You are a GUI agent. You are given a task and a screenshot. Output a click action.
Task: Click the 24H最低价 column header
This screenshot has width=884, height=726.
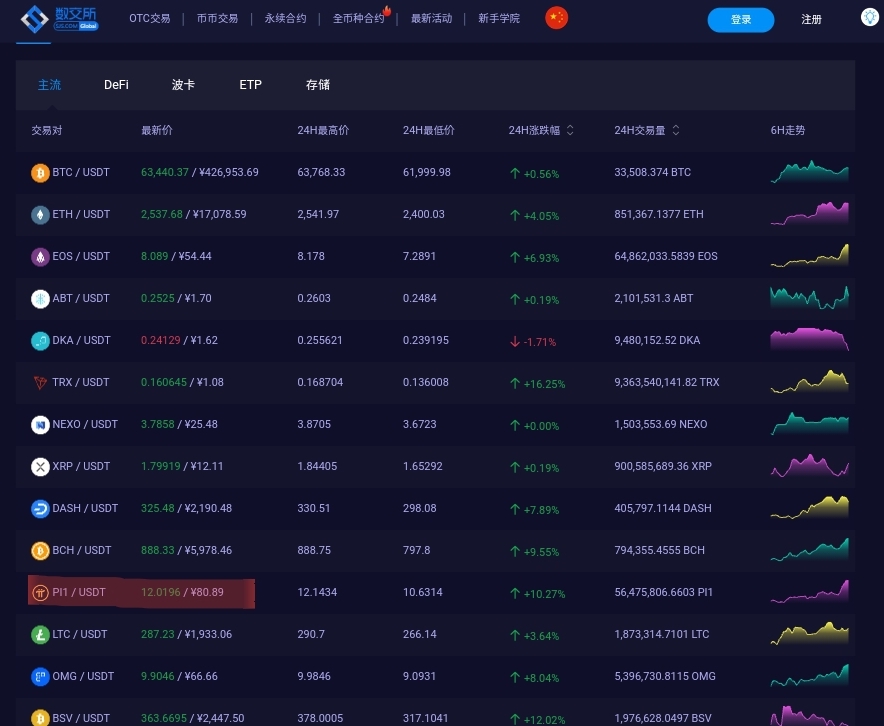tap(428, 131)
